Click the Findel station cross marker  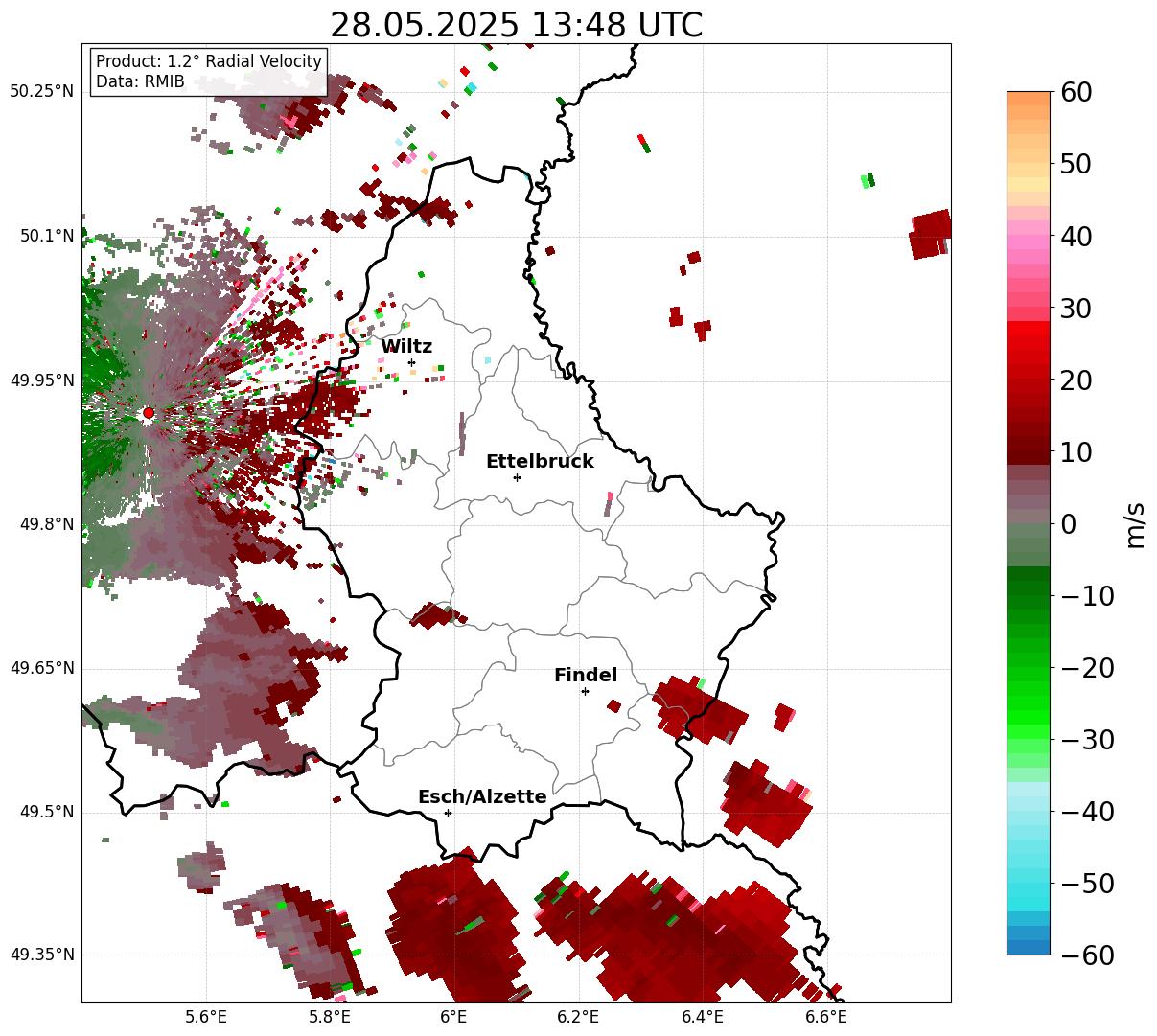tap(585, 691)
